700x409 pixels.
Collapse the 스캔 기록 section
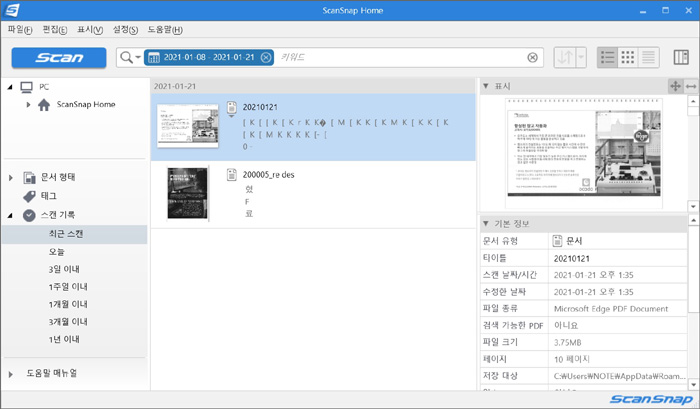[x=10, y=216]
